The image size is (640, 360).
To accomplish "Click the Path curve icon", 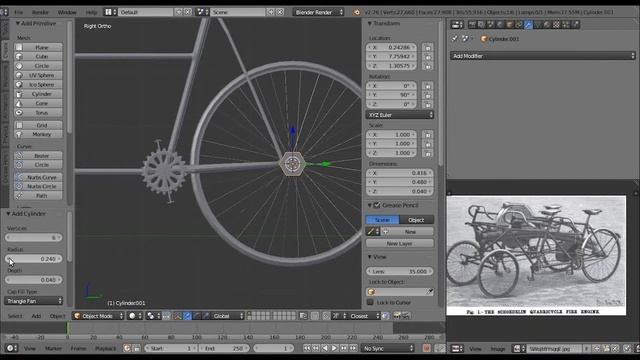I will click(19, 196).
